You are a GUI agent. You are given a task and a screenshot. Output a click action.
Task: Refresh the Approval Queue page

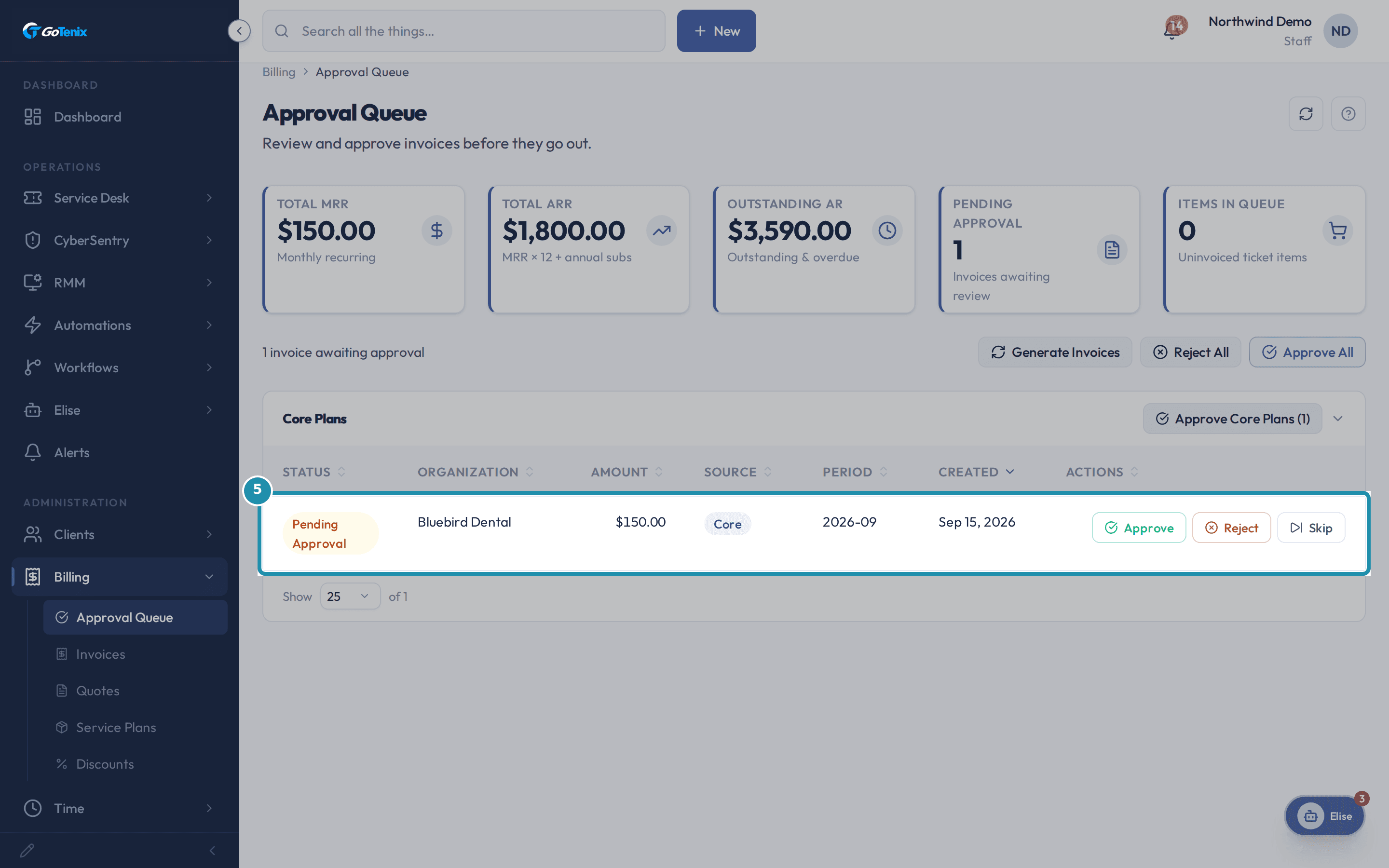(1306, 114)
